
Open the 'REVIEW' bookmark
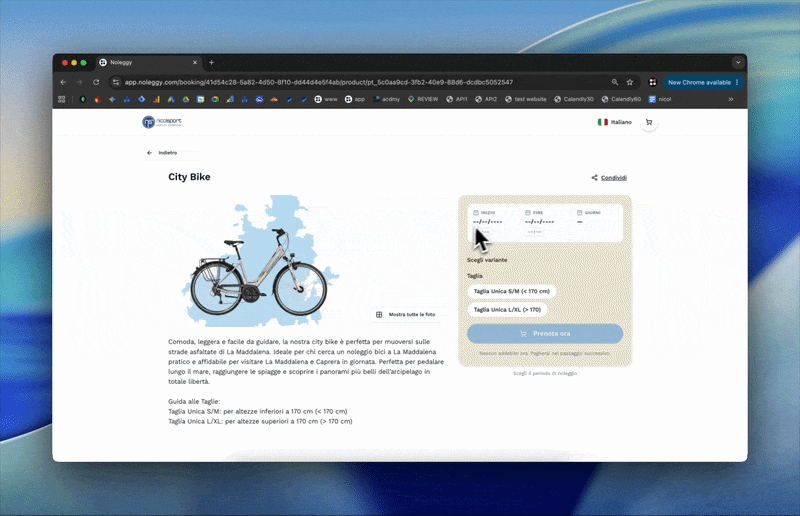click(423, 99)
